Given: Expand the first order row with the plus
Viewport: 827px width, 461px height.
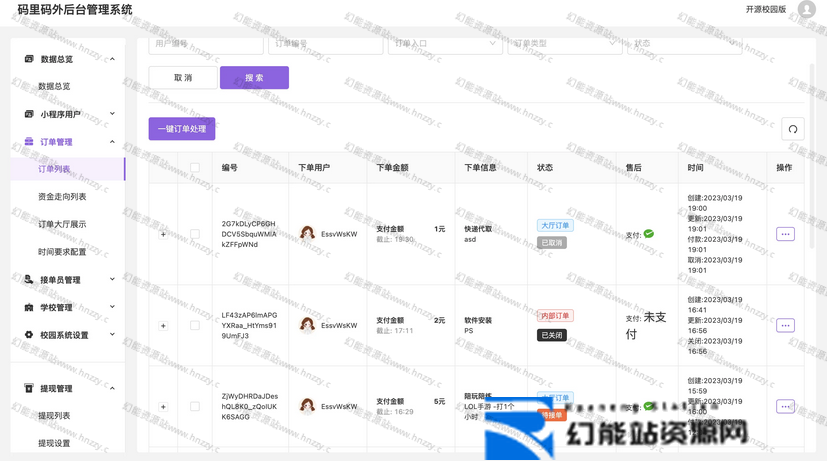Looking at the screenshot, I should click(x=163, y=234).
